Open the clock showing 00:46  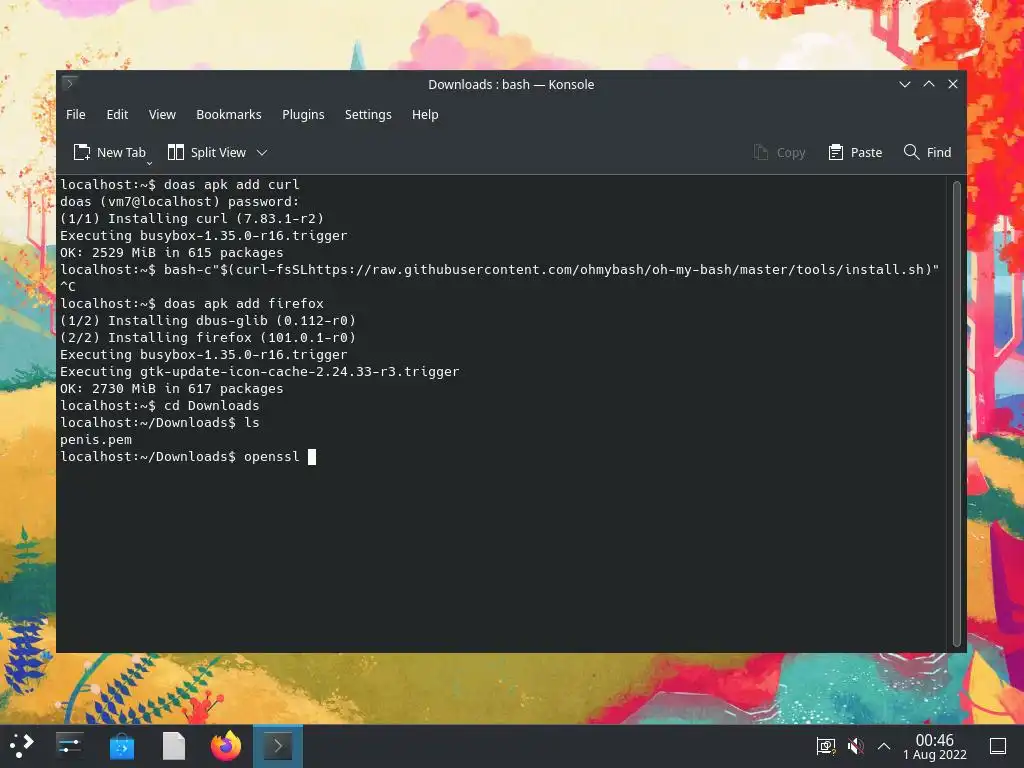(x=935, y=746)
